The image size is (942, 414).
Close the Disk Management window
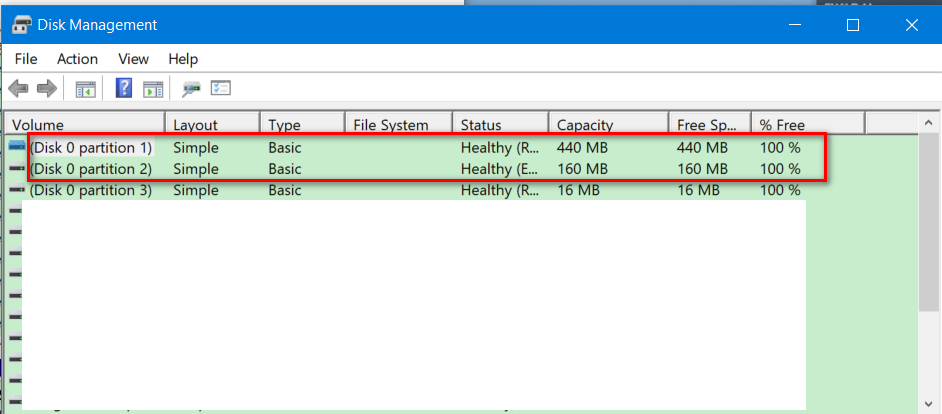tap(911, 25)
